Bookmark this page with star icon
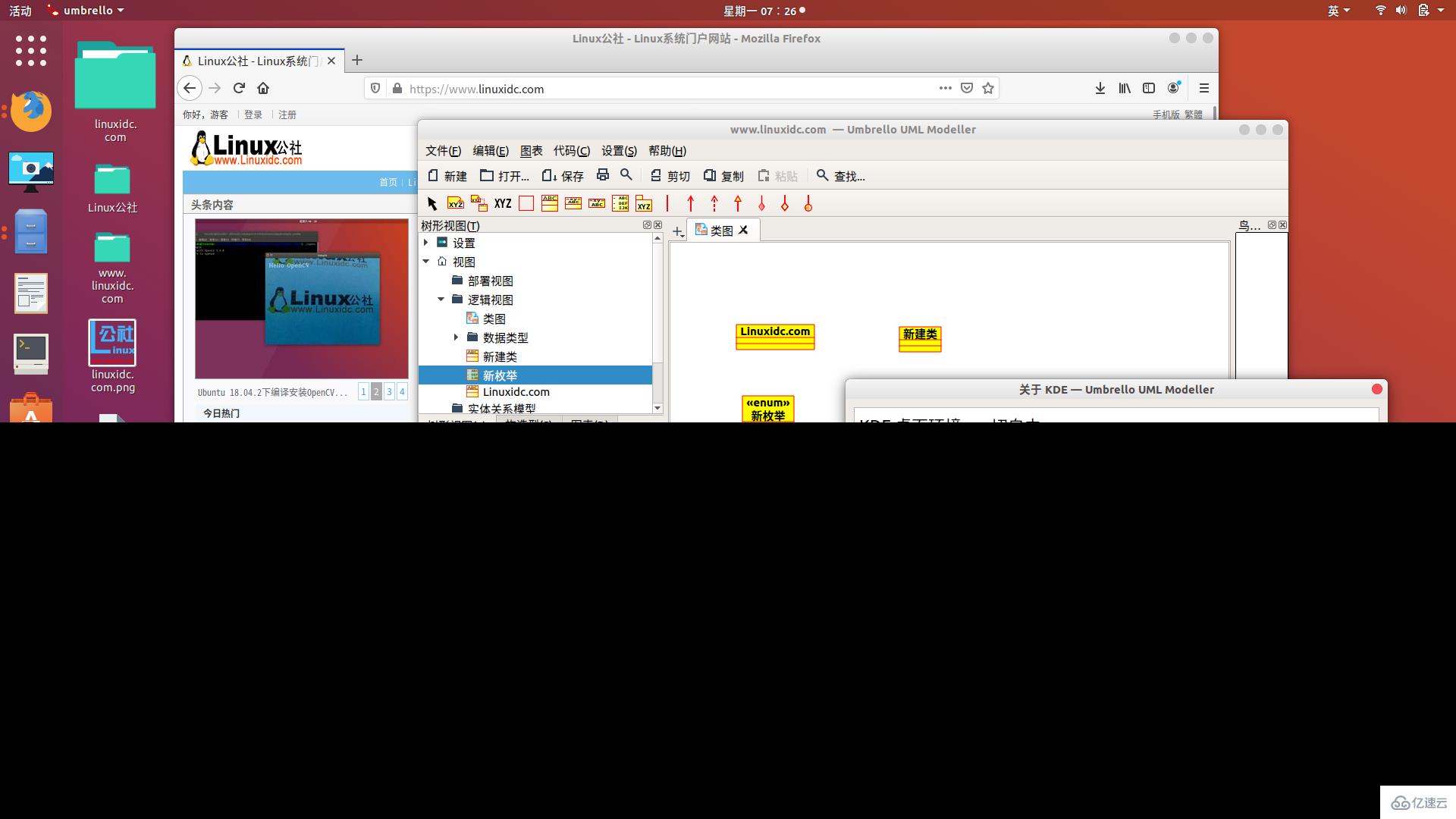Screen dimensions: 1456x819 987,88
